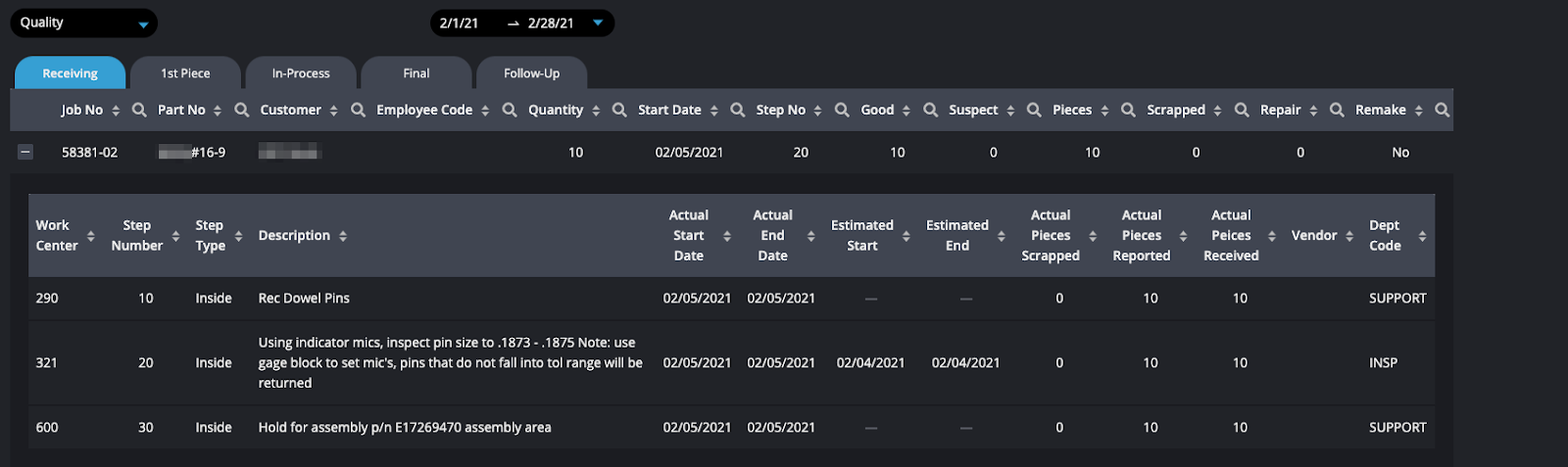Click the 2/1/21 start date field
The height and width of the screenshot is (467, 1568).
click(x=459, y=23)
